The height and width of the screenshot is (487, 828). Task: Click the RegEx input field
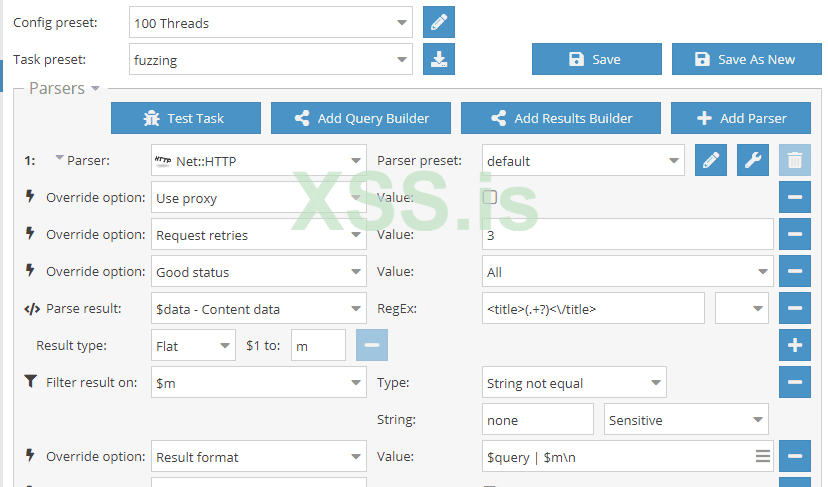click(593, 308)
